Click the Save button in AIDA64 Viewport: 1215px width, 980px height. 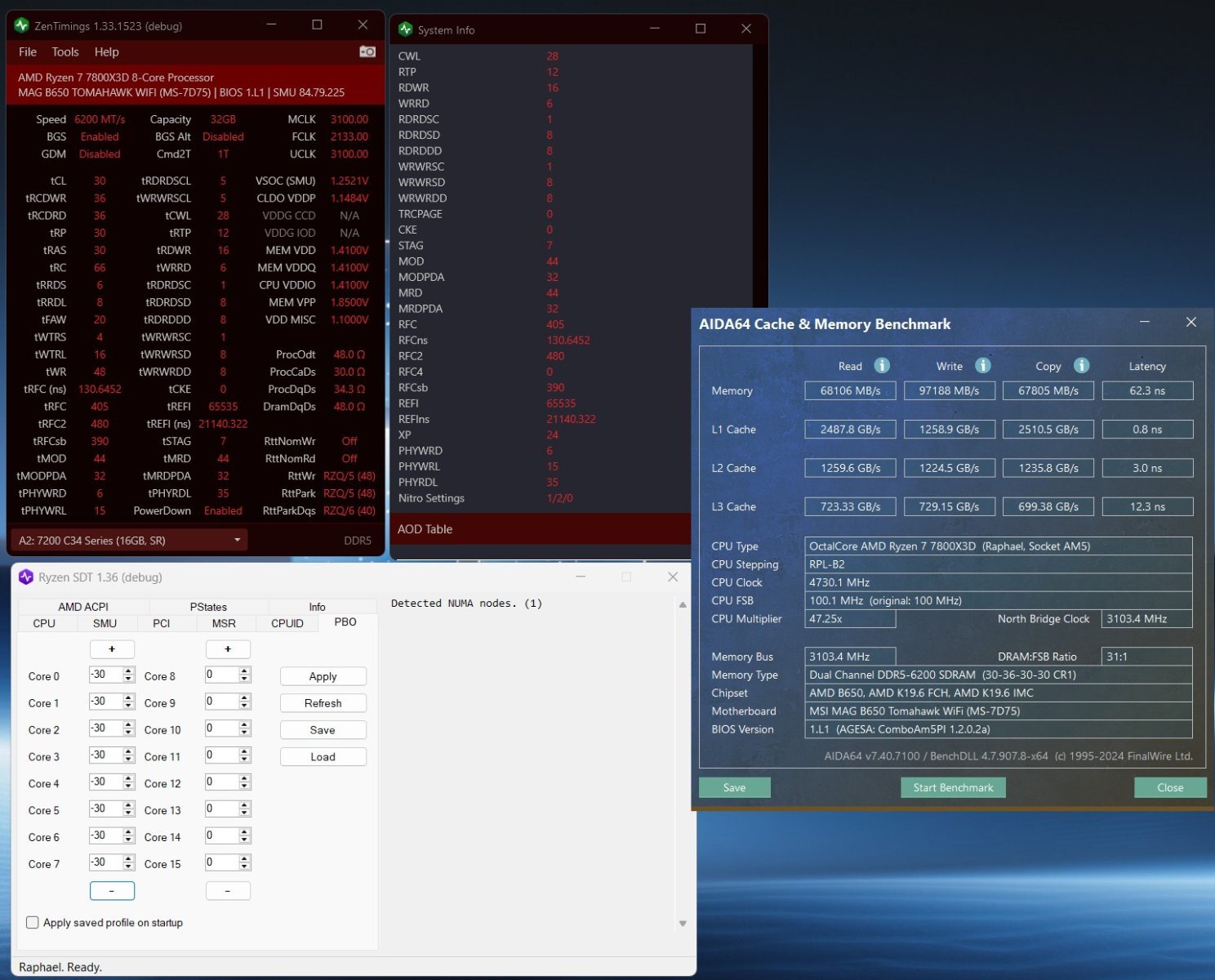coord(734,787)
